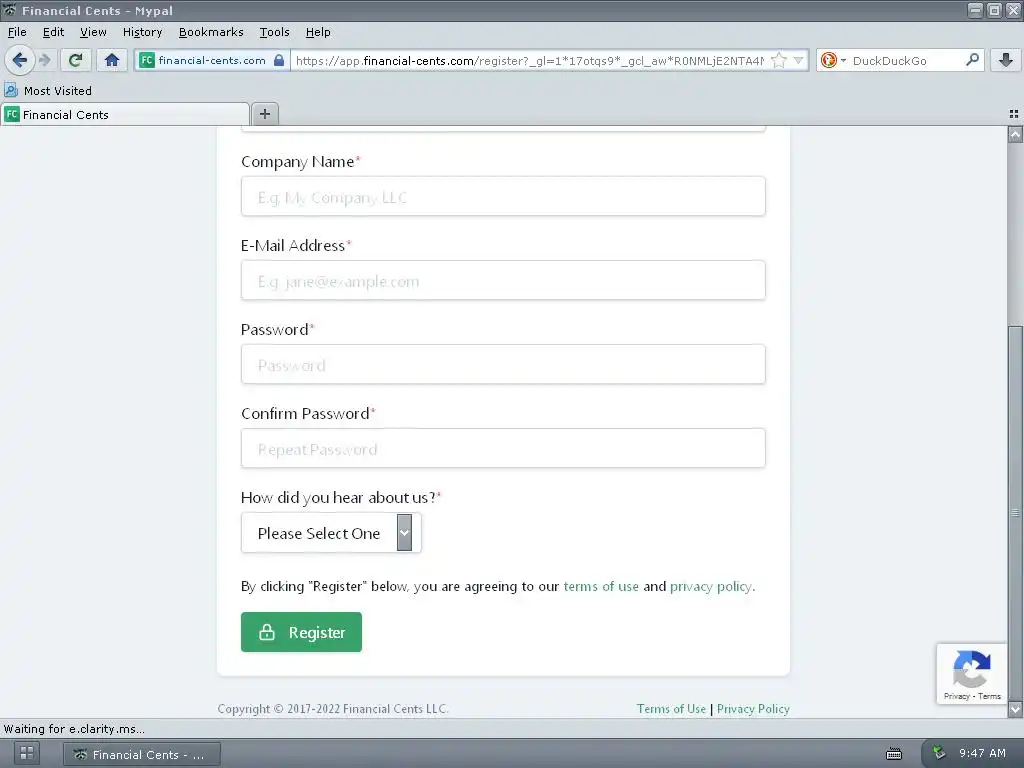Open the Help menu

(317, 32)
